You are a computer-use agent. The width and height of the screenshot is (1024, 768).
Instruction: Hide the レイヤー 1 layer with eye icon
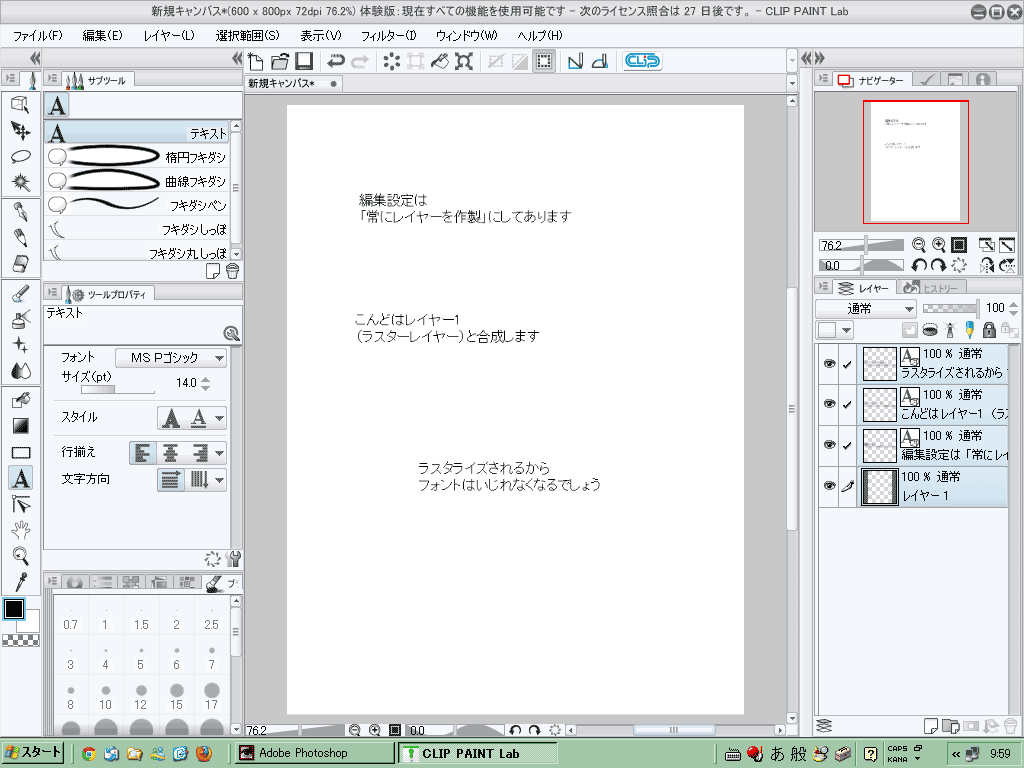pos(829,486)
